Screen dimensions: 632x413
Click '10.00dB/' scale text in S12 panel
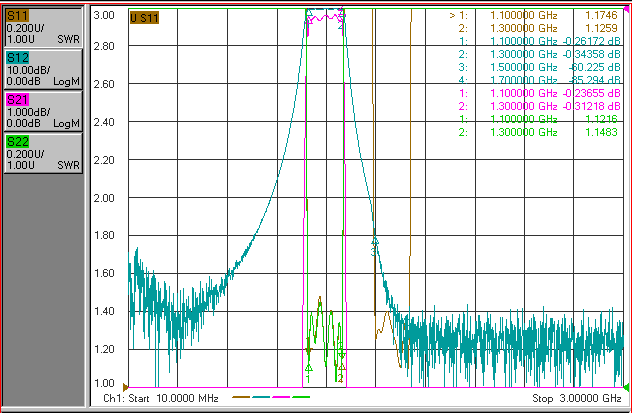tap(28, 71)
